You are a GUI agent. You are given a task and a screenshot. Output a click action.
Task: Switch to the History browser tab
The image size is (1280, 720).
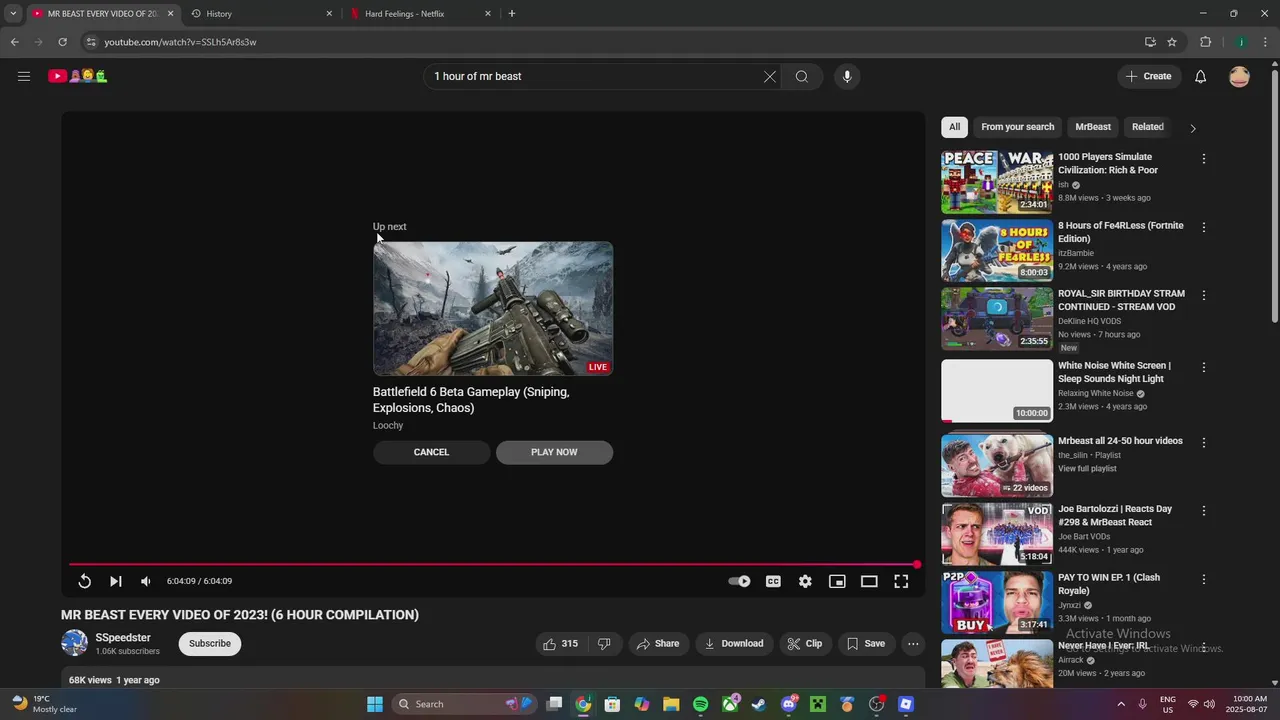(x=260, y=14)
